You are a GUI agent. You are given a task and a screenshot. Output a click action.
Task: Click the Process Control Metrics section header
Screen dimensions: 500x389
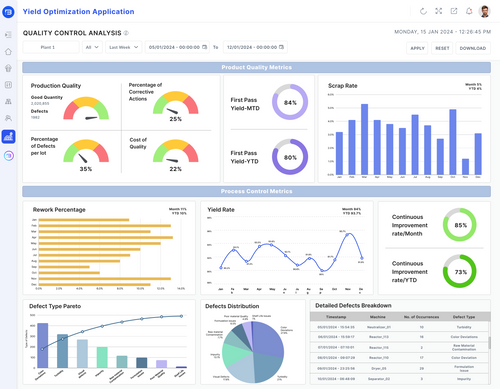256,191
